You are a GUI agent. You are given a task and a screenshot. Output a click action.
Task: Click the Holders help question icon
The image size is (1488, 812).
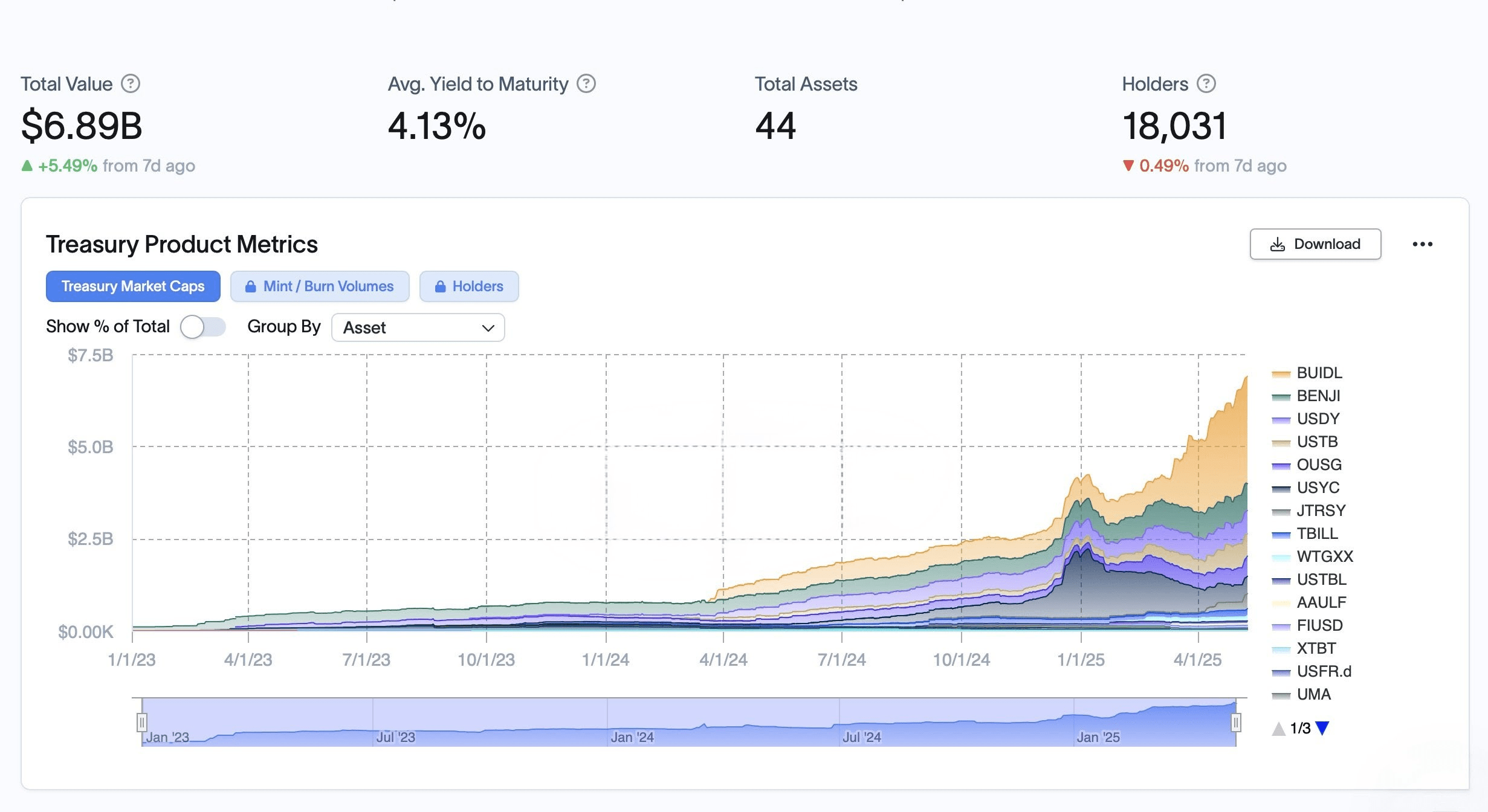[x=1206, y=83]
